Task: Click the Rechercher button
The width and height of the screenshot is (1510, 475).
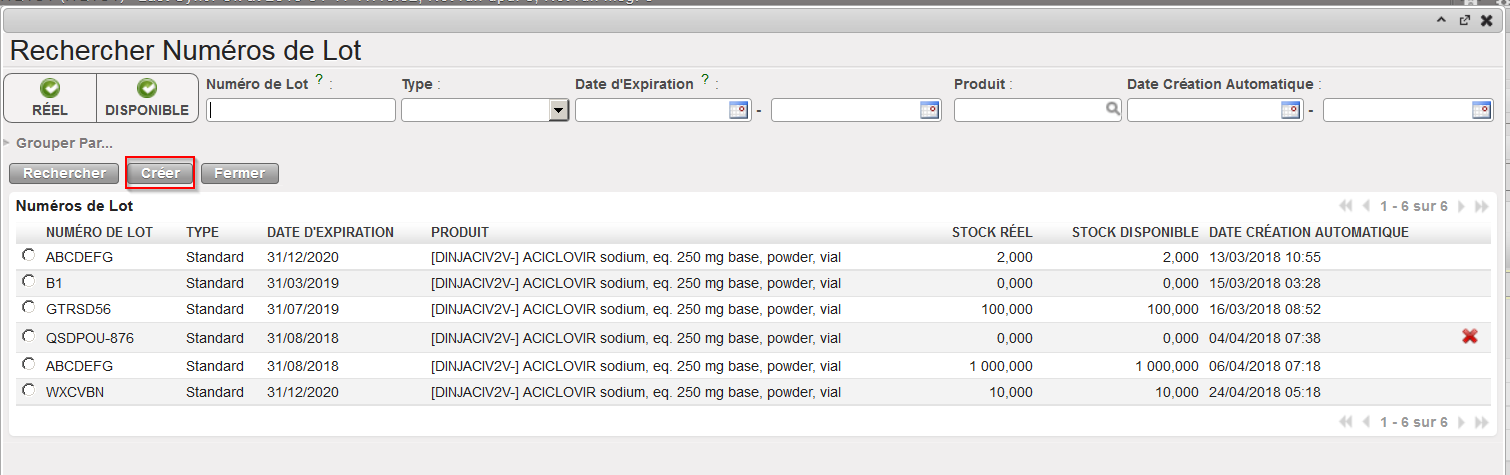Action: click(64, 173)
